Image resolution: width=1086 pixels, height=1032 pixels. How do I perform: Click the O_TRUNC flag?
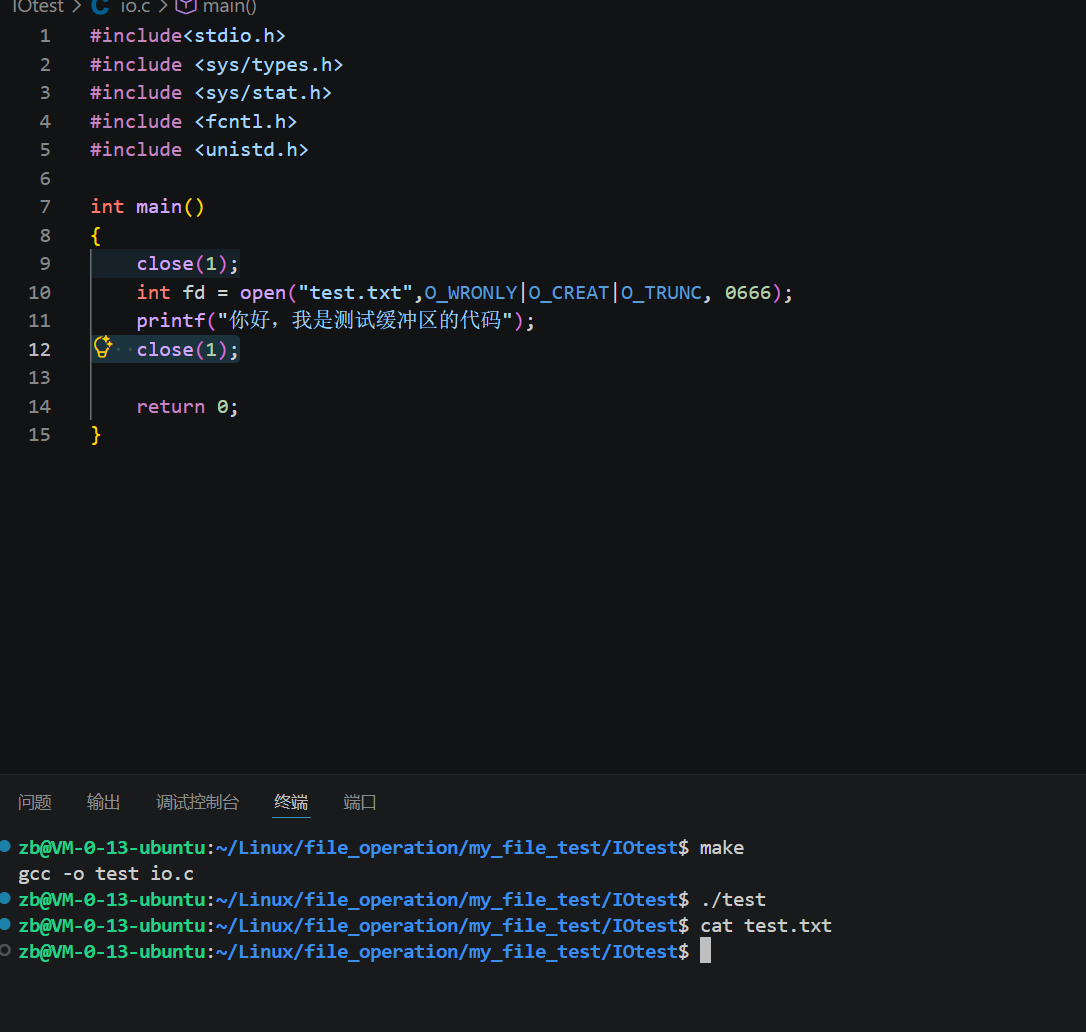click(661, 293)
